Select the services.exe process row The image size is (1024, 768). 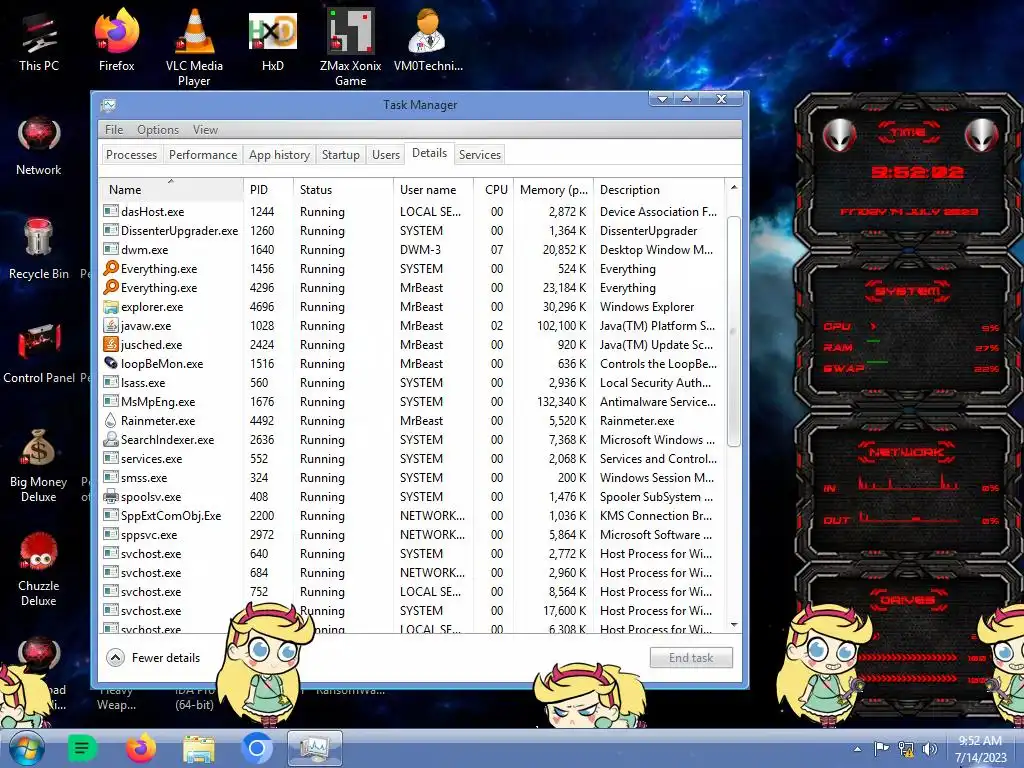pos(411,458)
